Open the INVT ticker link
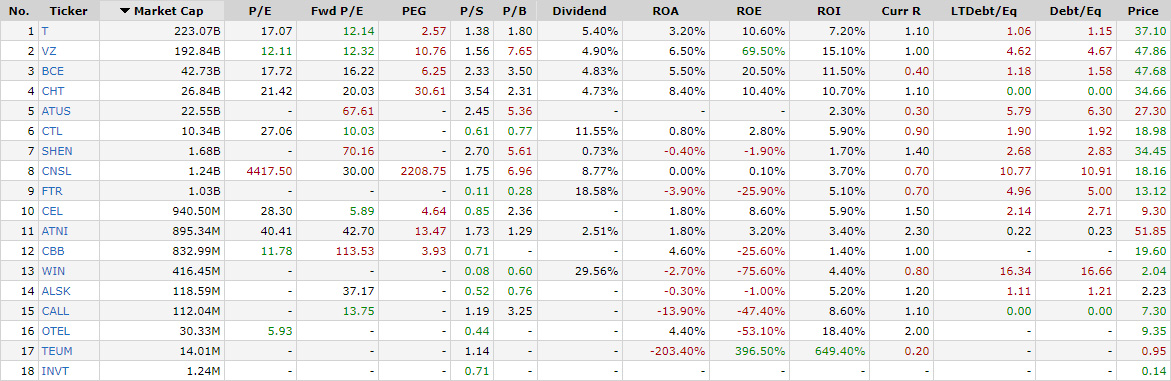 tap(55, 371)
